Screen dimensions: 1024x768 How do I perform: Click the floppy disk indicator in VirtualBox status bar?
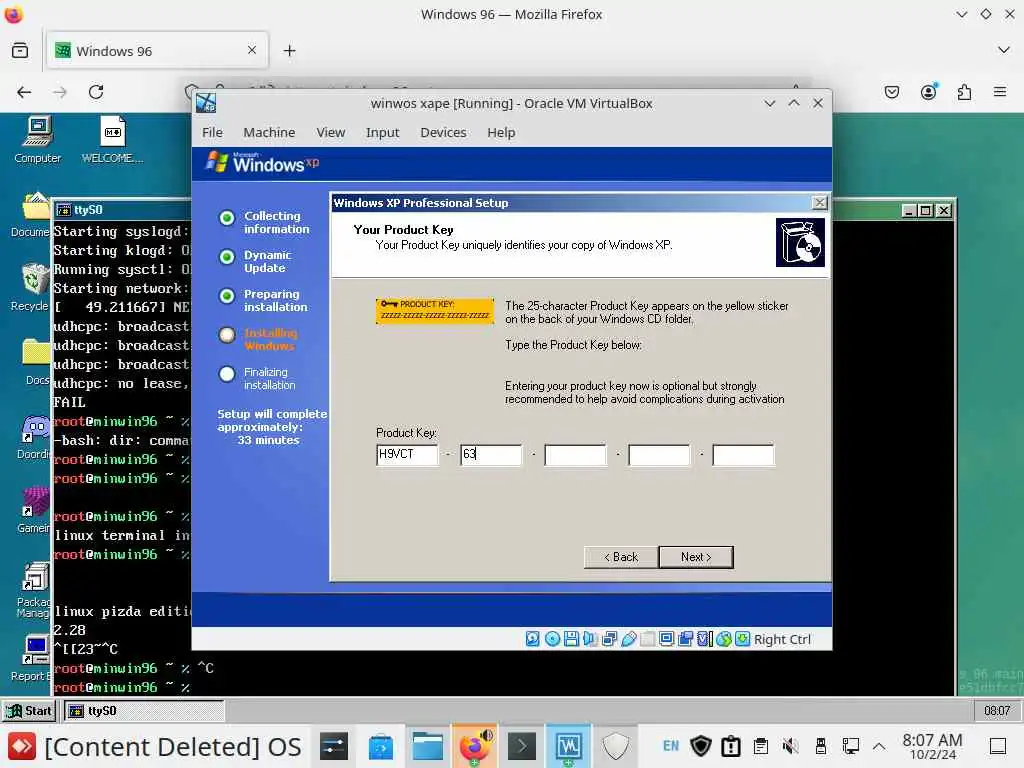pos(571,639)
